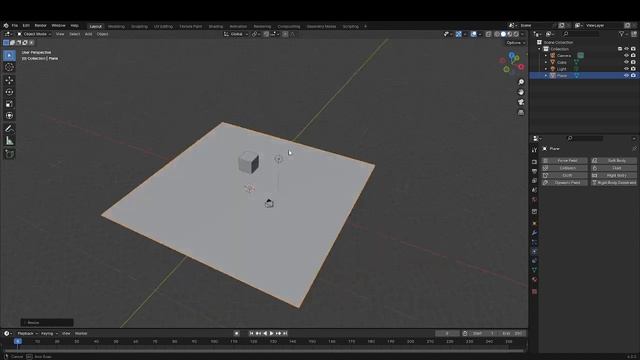Add Rigid Body physics
This screenshot has width=640, height=360.
click(x=613, y=175)
